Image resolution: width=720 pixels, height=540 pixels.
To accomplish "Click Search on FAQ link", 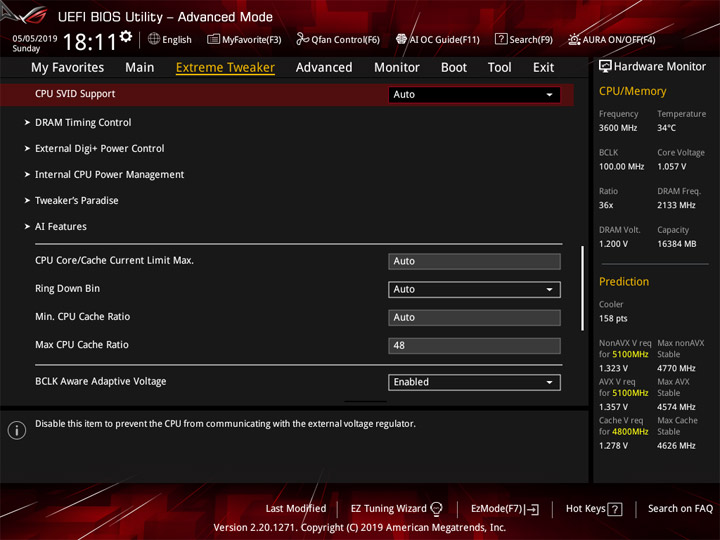I will [x=680, y=509].
